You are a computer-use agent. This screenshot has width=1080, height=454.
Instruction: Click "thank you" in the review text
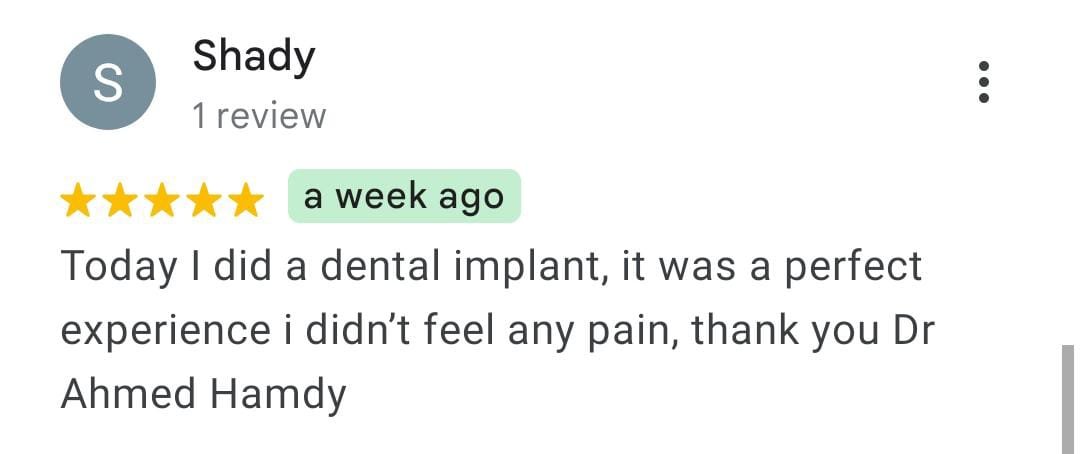[770, 331]
